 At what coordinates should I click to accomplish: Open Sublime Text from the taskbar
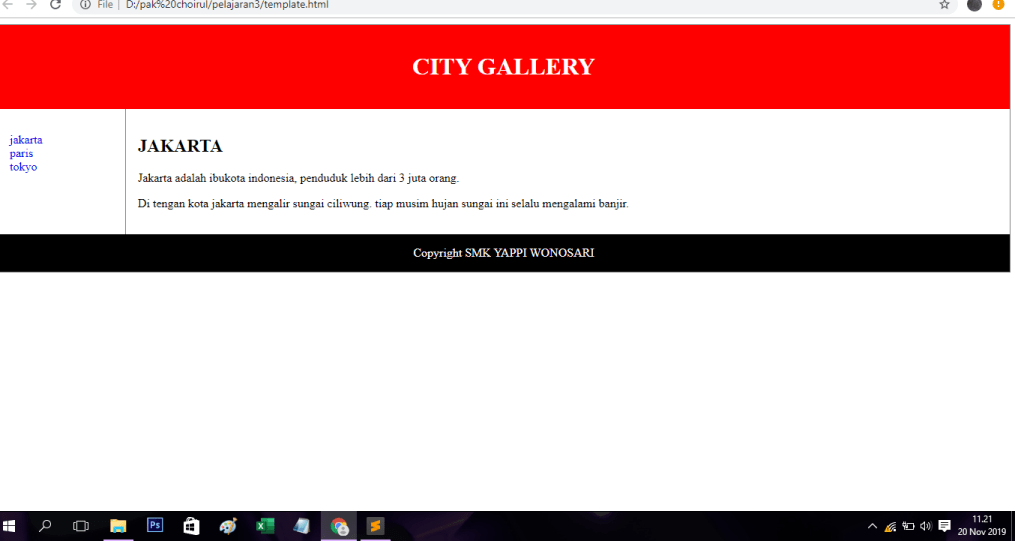[375, 526]
